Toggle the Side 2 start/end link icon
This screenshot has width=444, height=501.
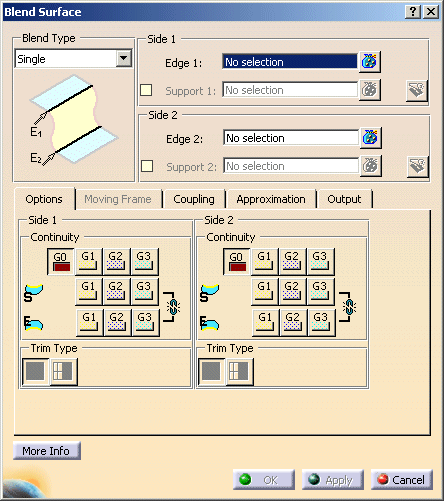click(349, 307)
